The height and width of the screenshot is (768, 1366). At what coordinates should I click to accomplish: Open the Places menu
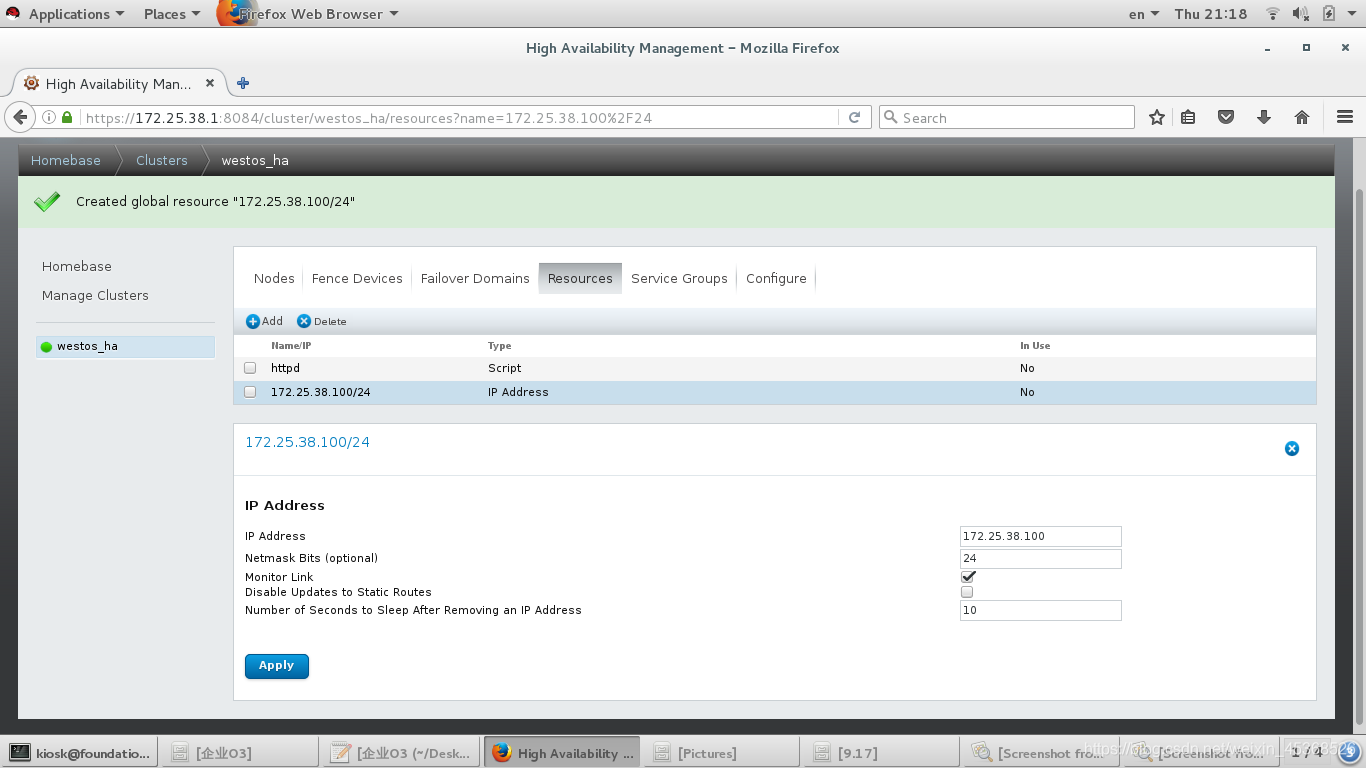click(172, 14)
